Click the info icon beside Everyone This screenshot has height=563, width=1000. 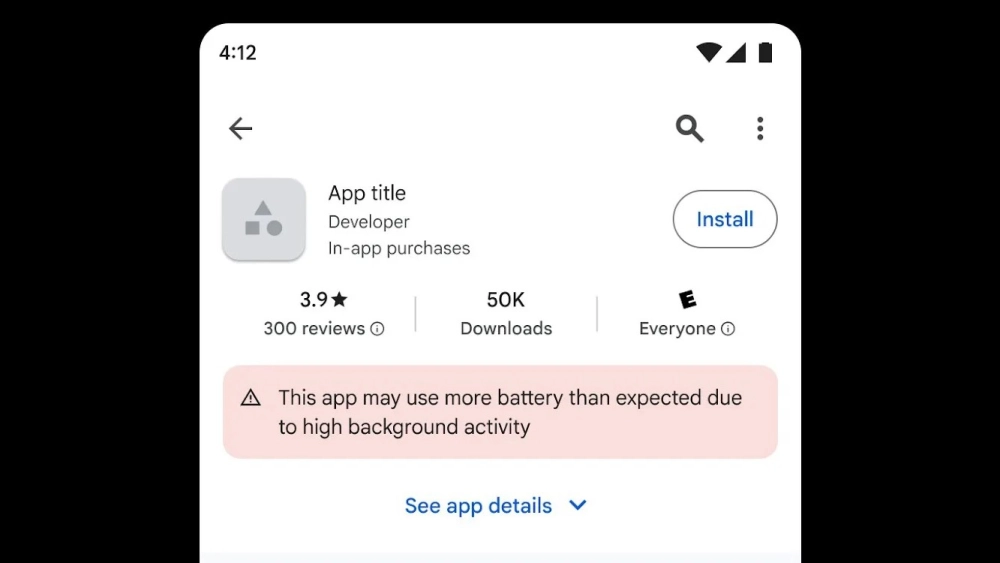coord(728,328)
